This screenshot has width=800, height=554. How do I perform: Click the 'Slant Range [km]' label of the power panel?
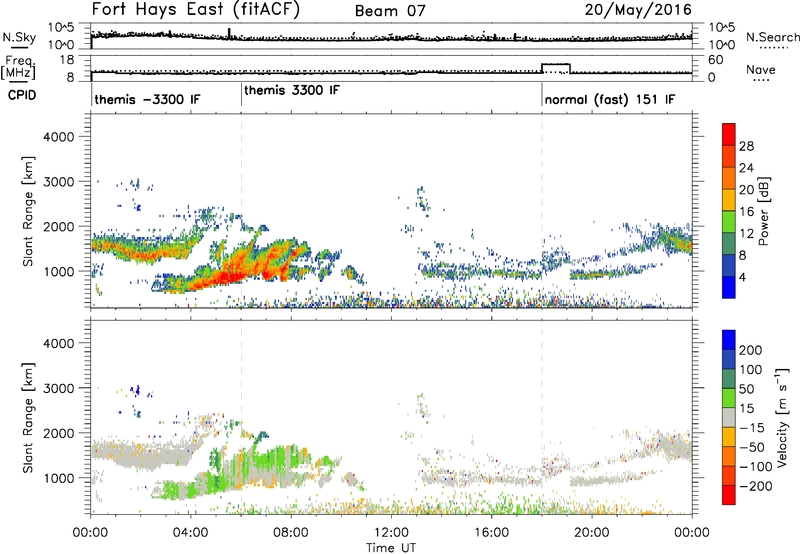[28, 211]
